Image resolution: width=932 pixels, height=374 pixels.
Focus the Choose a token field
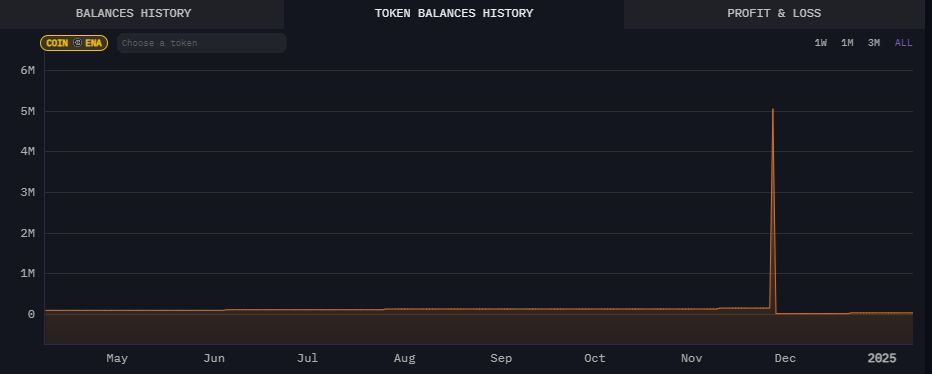(x=202, y=43)
